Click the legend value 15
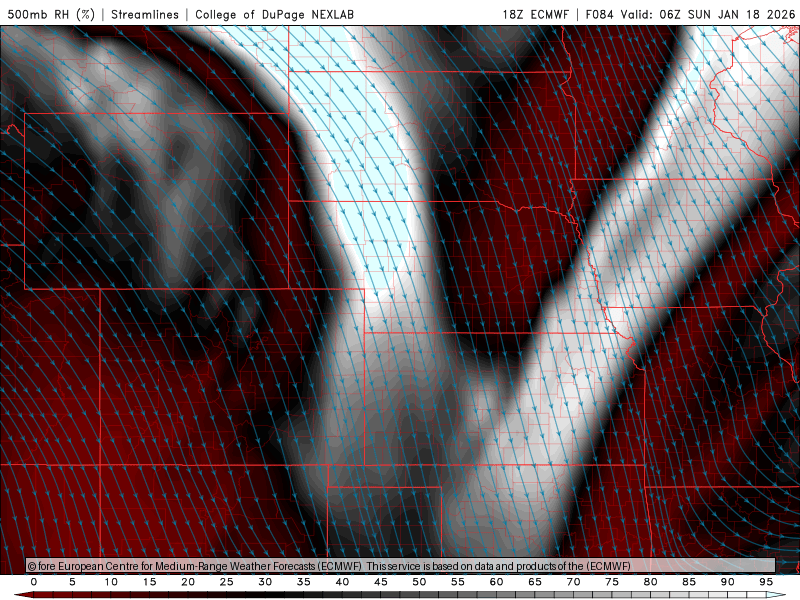Image resolution: width=800 pixels, height=600 pixels. (x=149, y=582)
